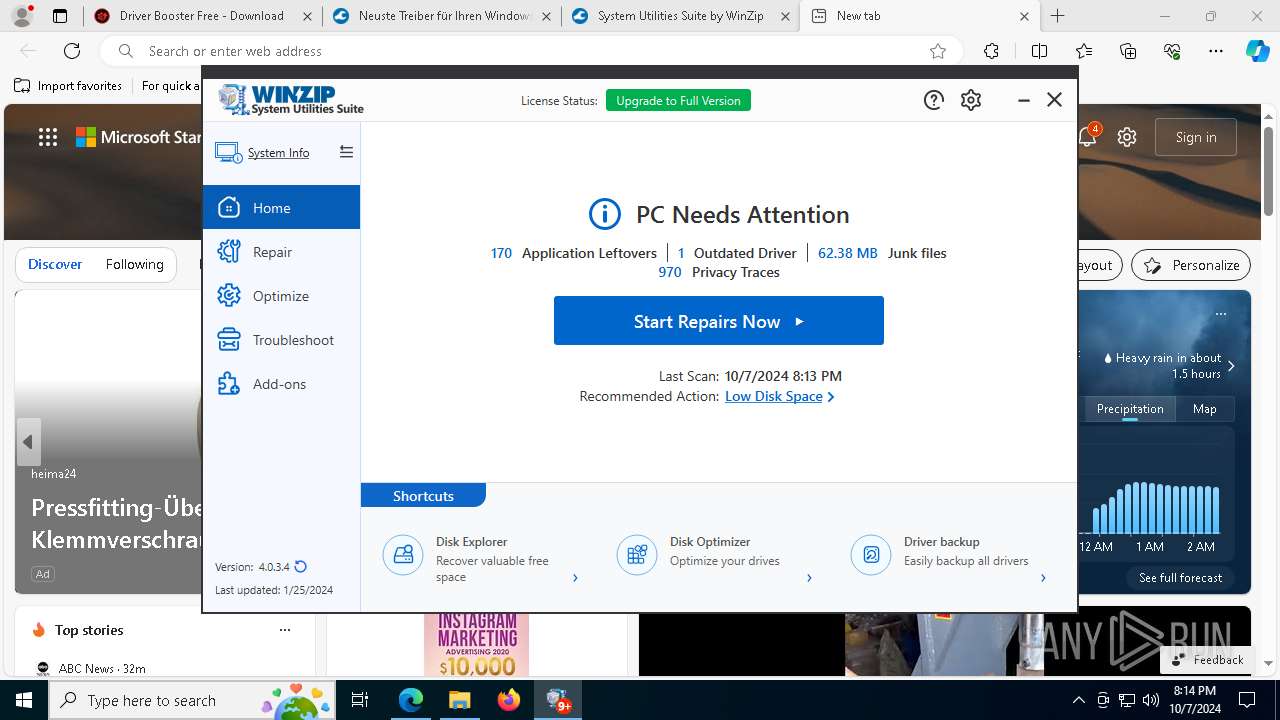This screenshot has width=1280, height=720.
Task: Click browser address bar field
Action: [x=530, y=51]
